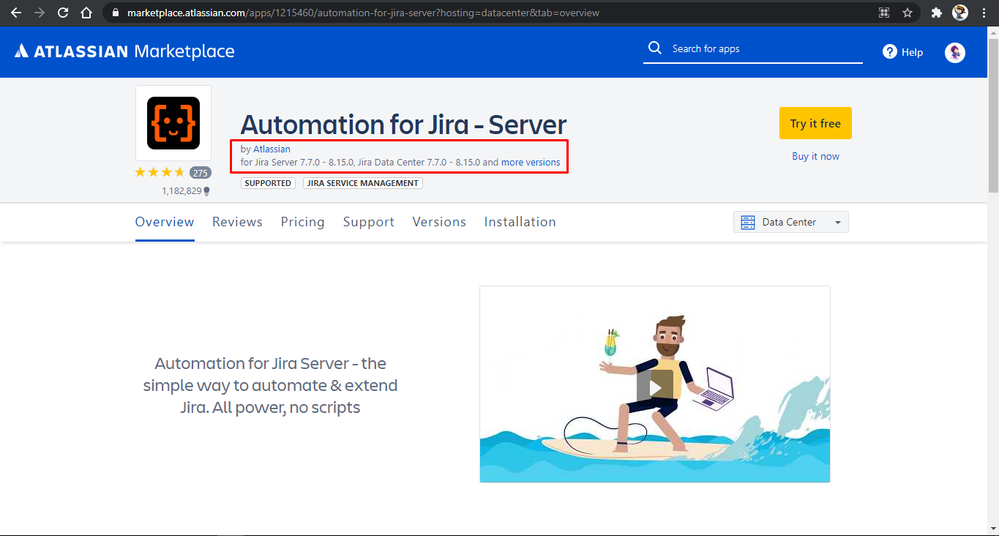Click the browser address bar URL

[363, 13]
